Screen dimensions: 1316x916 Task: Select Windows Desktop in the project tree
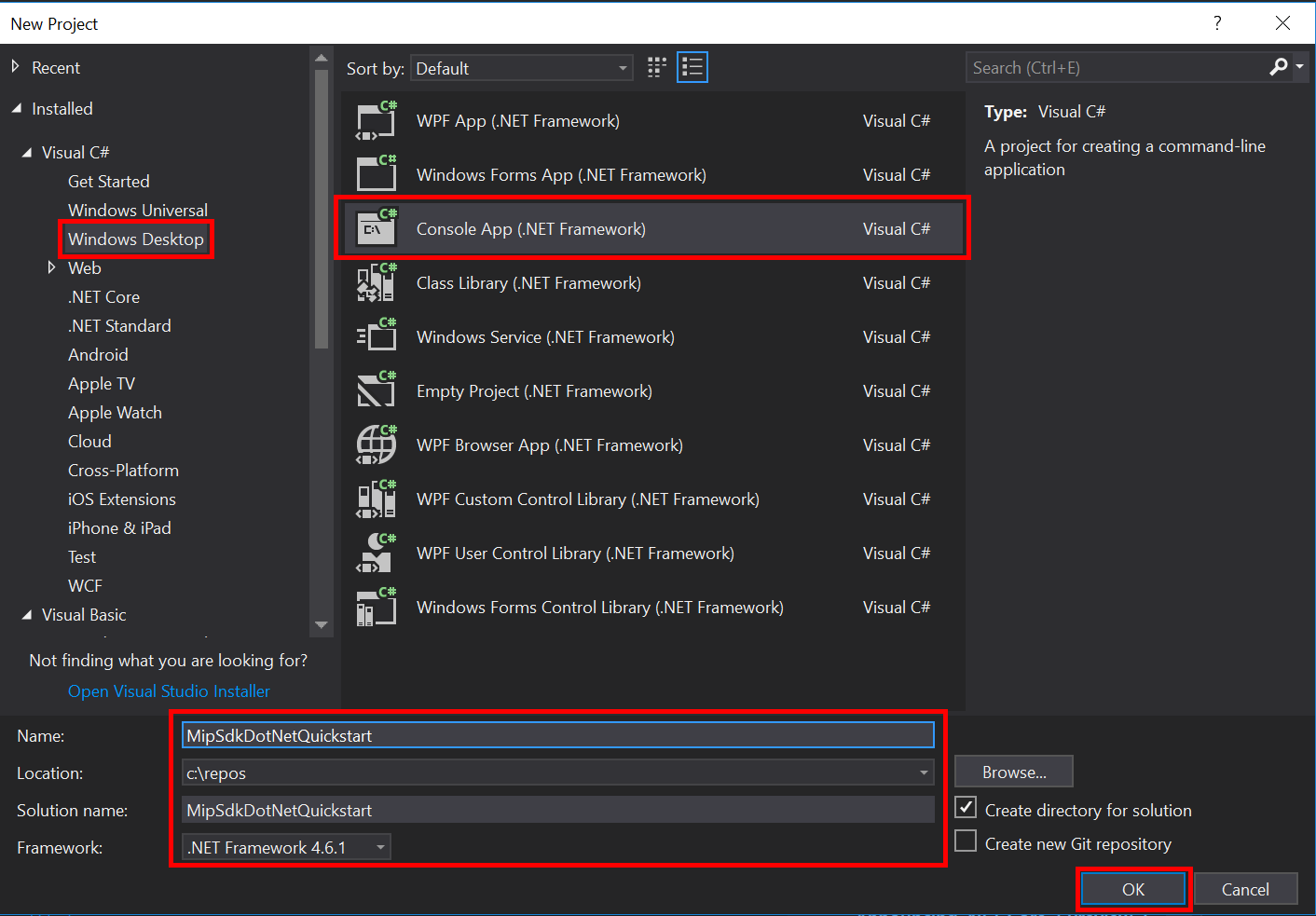(x=136, y=239)
